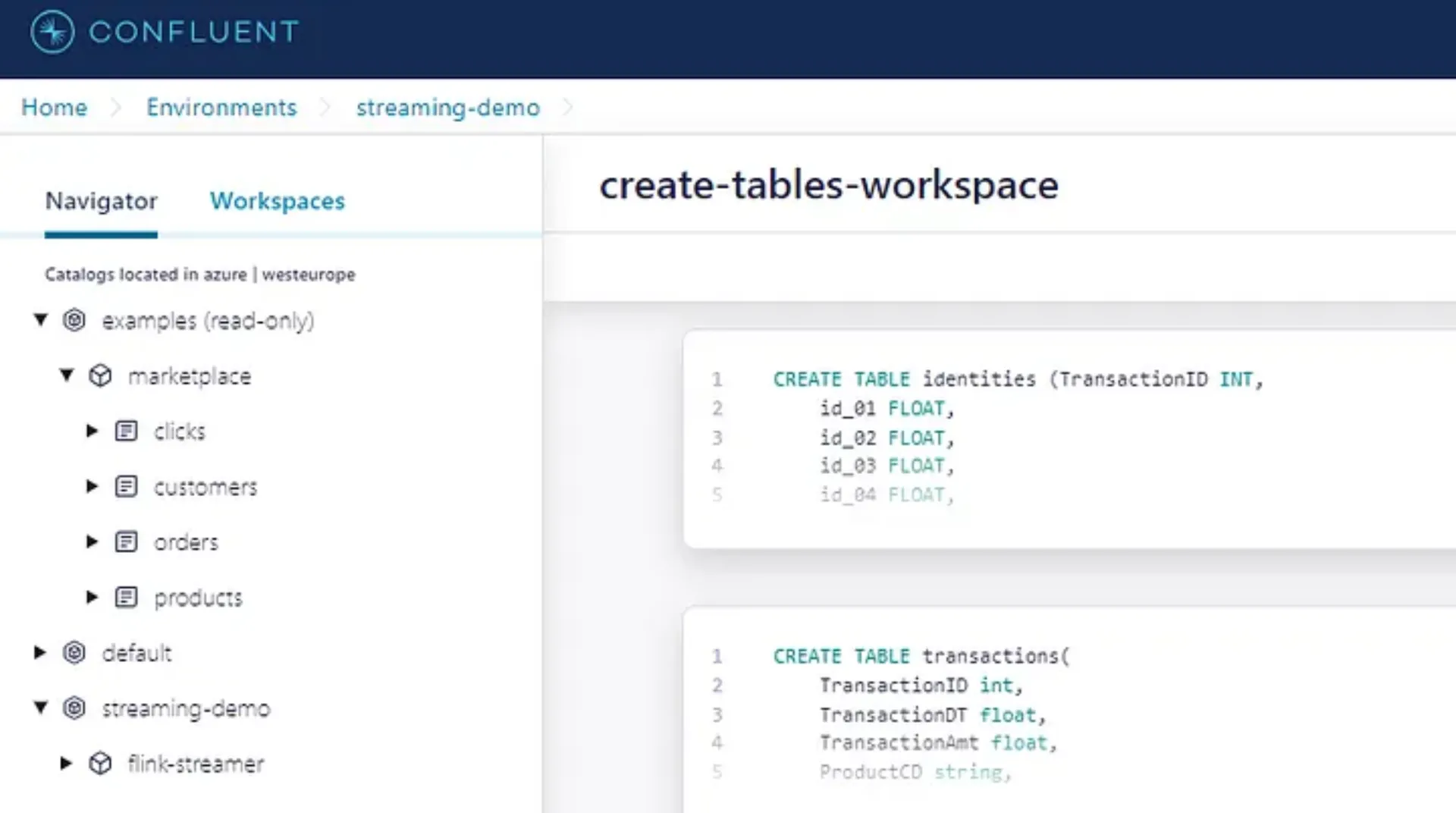Viewport: 1456px width, 813px height.
Task: Click the table icon next to orders
Action: 126,541
